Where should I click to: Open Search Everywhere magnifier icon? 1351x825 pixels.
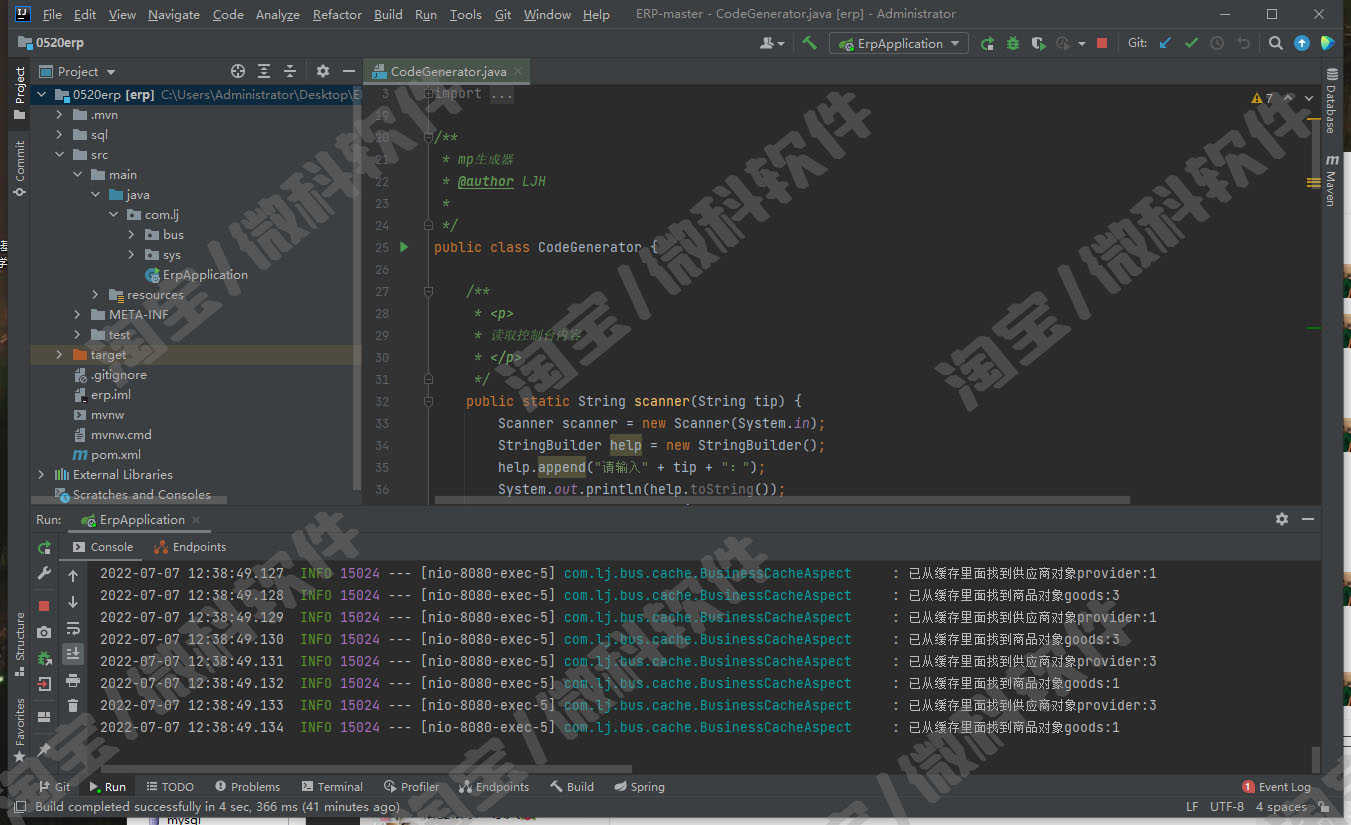(x=1276, y=43)
